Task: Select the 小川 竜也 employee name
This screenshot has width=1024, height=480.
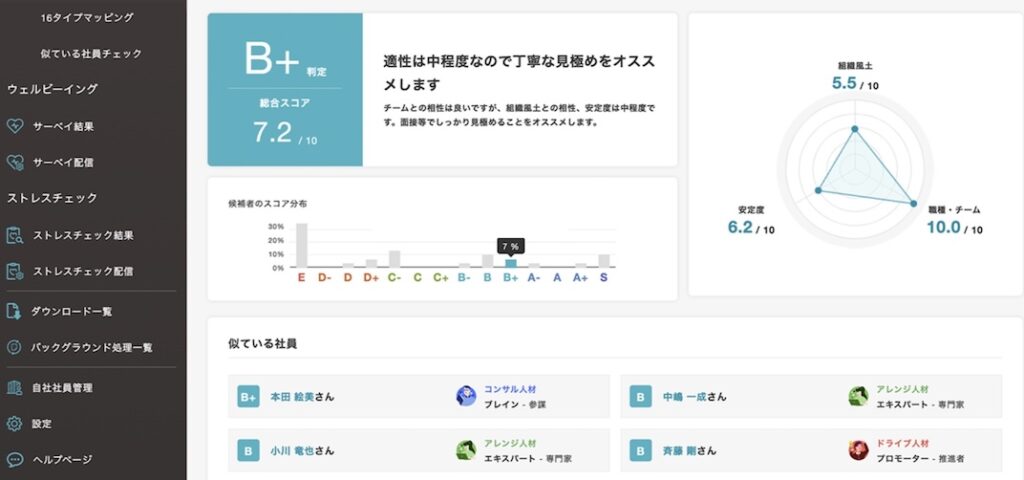Action: pyautogui.click(x=292, y=451)
